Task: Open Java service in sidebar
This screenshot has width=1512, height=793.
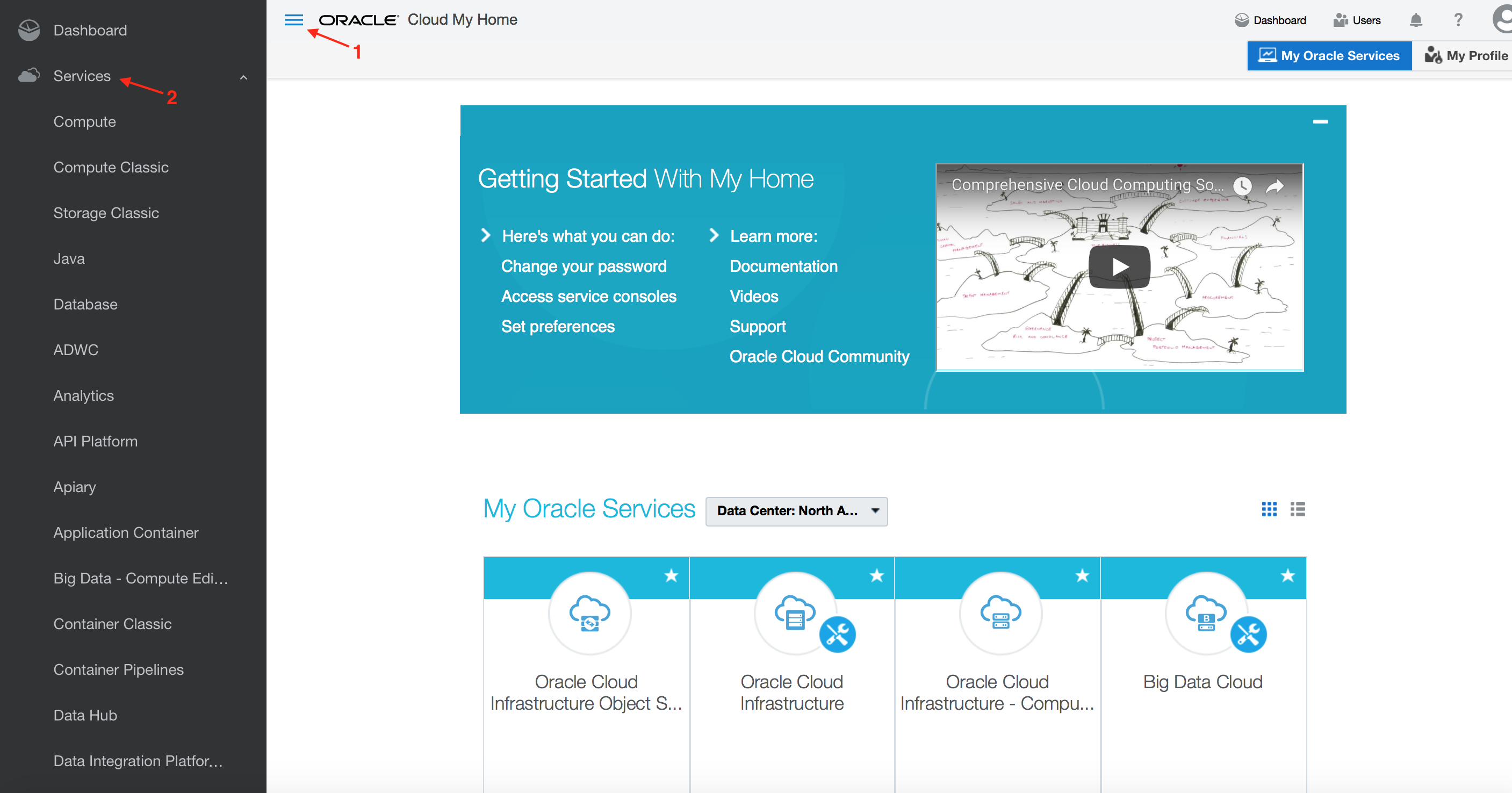Action: pyautogui.click(x=69, y=259)
